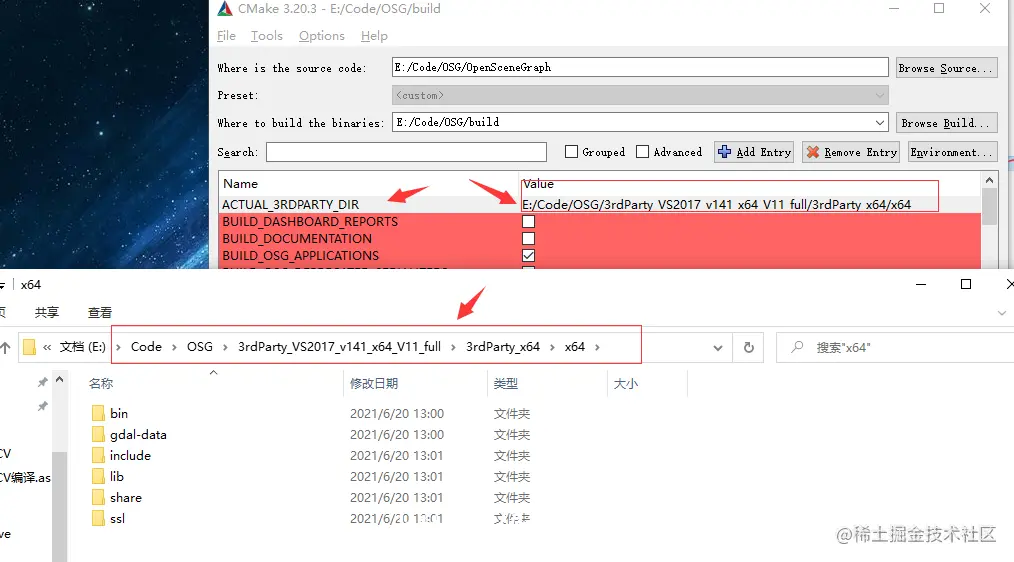Open the Help menu in CMake
Image resolution: width=1014 pixels, height=562 pixels.
(x=374, y=36)
